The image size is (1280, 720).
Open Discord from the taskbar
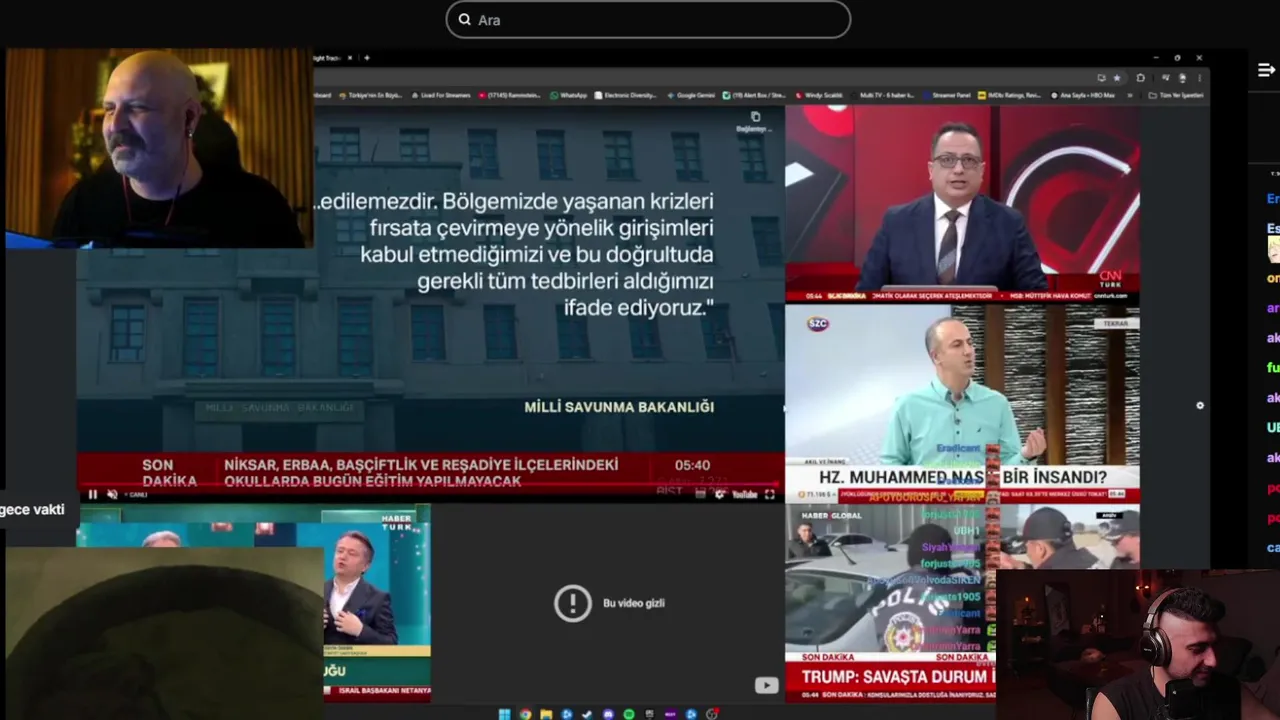(608, 714)
